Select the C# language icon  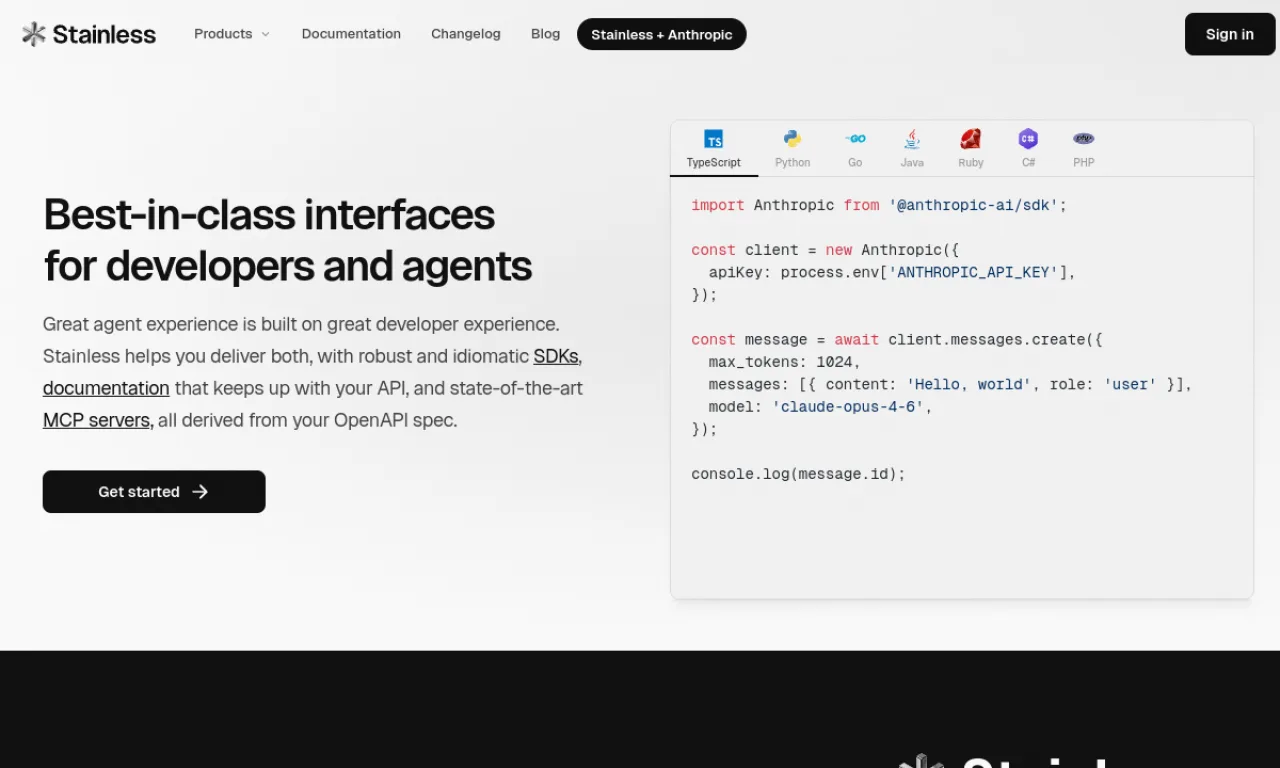1028,139
